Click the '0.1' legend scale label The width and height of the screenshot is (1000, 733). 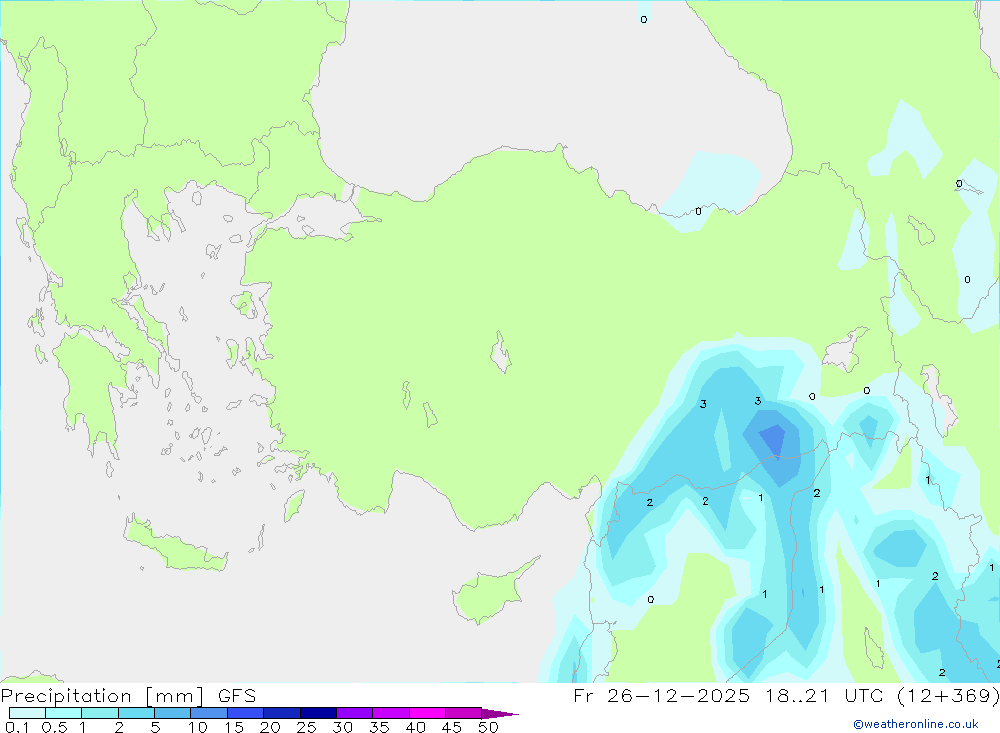tap(17, 727)
